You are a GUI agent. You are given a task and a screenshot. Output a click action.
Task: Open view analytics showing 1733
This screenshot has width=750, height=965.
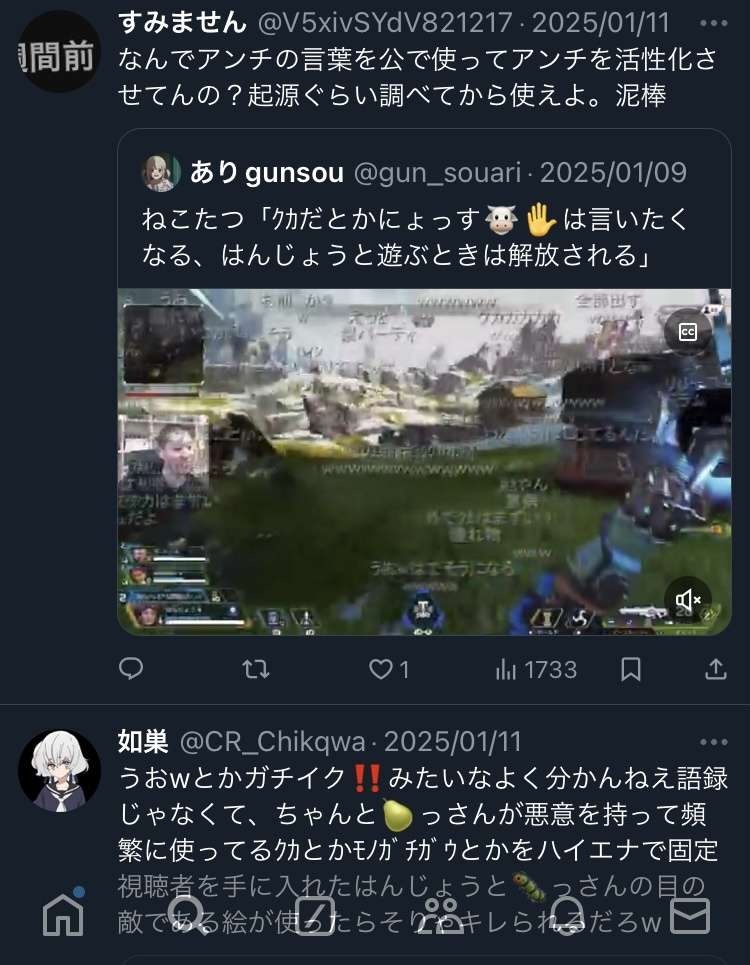pos(536,670)
